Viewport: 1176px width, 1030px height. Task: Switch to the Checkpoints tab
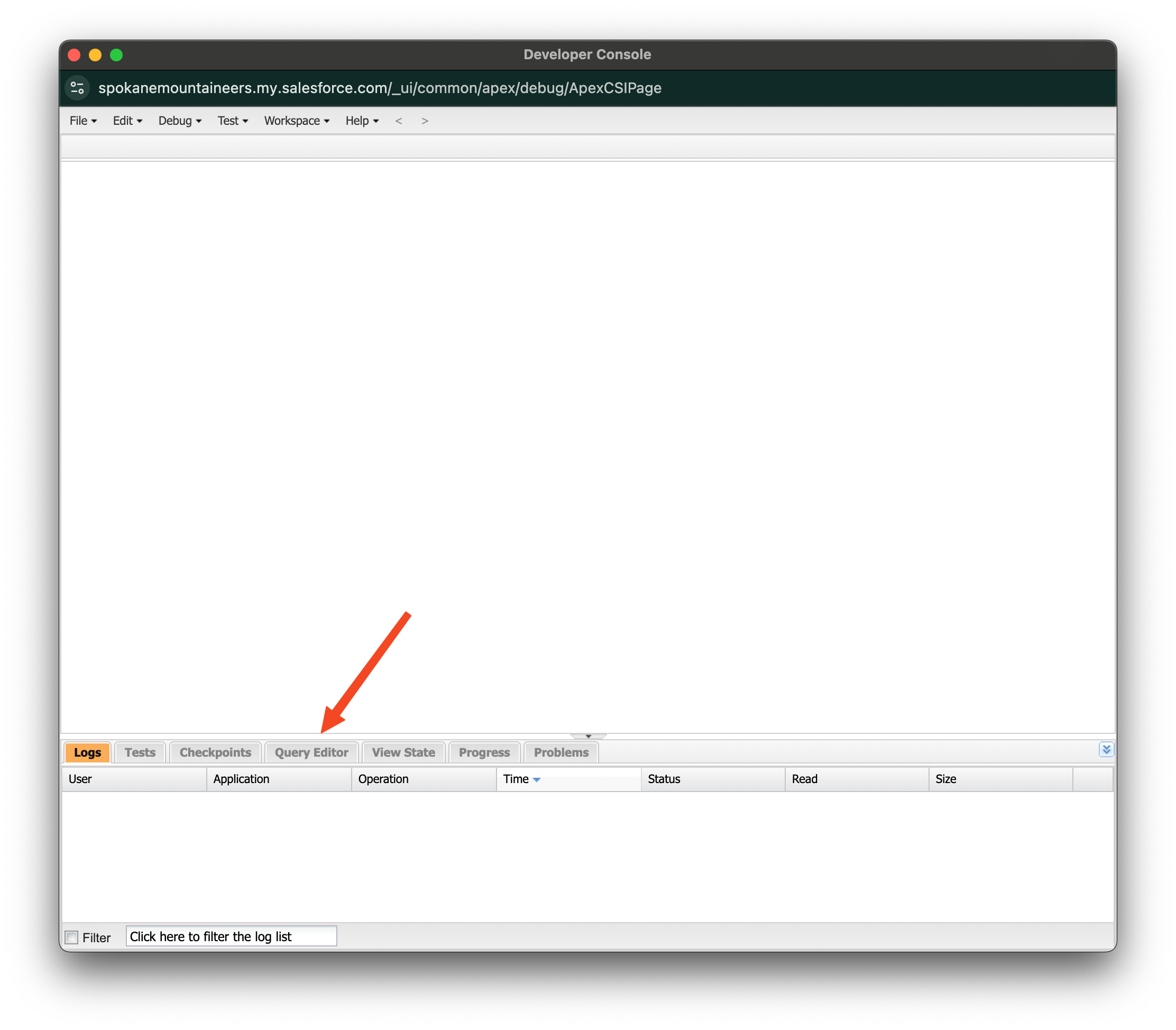pyautogui.click(x=215, y=752)
